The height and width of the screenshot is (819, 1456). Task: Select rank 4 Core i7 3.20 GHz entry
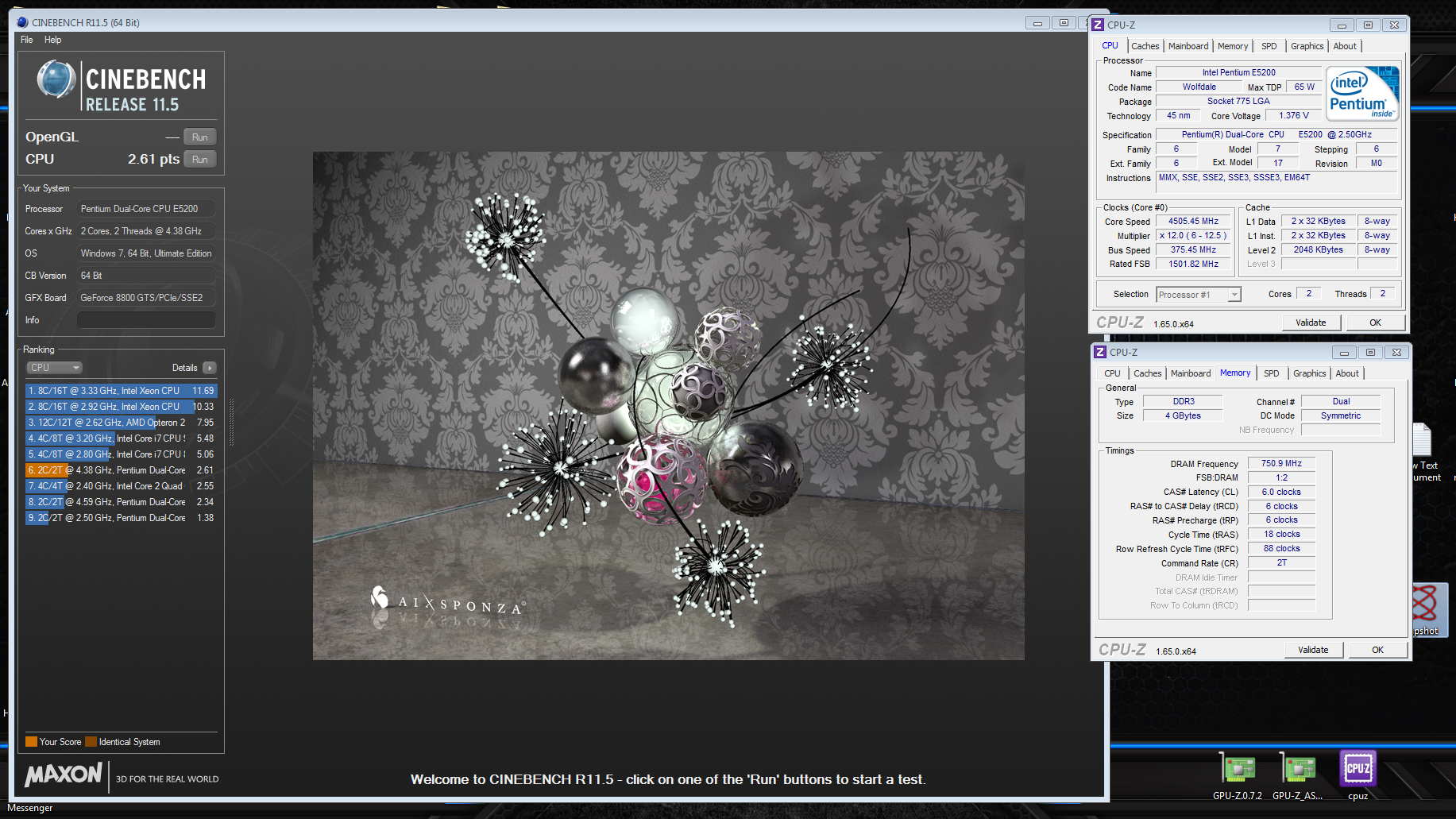121,438
